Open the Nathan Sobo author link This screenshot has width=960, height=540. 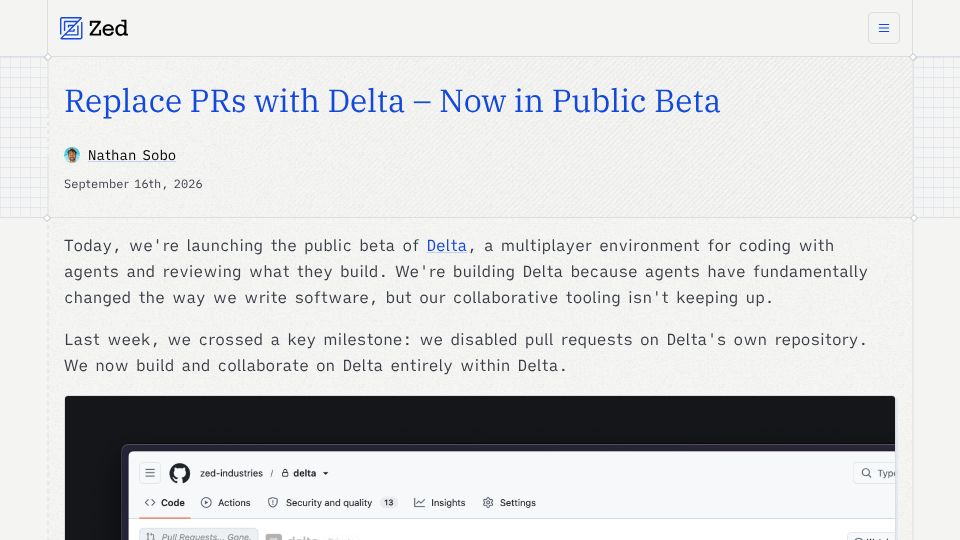tap(132, 156)
